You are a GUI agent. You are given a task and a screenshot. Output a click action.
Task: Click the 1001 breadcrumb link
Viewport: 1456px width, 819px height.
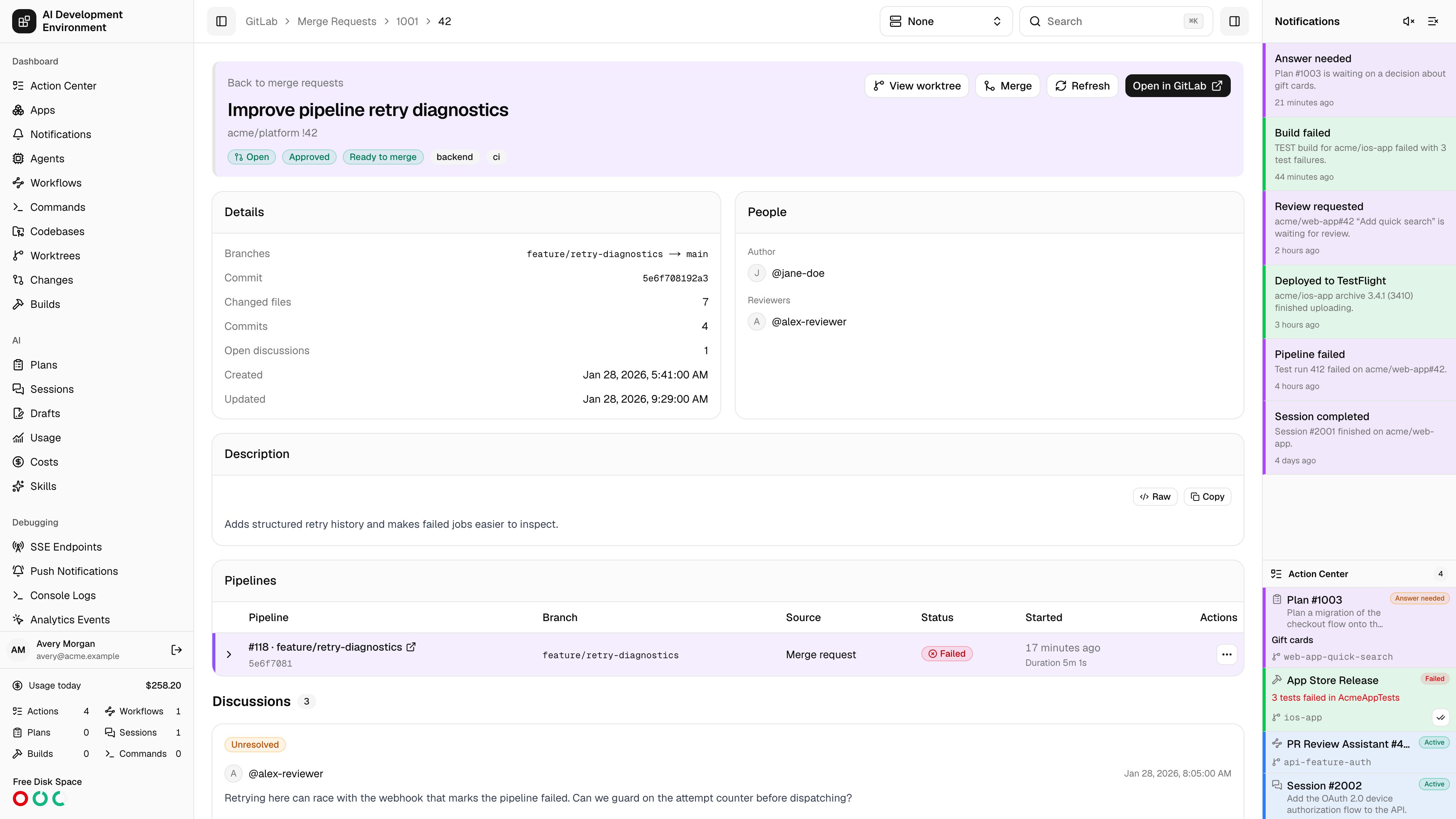click(407, 21)
